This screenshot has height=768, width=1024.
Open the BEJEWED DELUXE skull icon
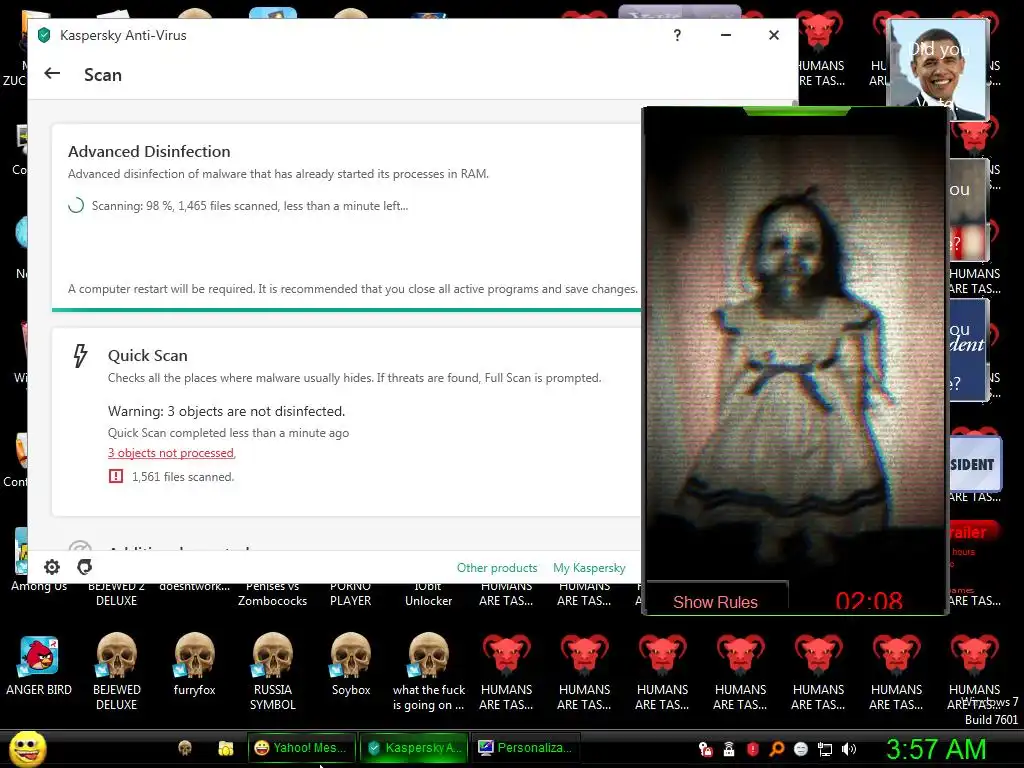[117, 655]
